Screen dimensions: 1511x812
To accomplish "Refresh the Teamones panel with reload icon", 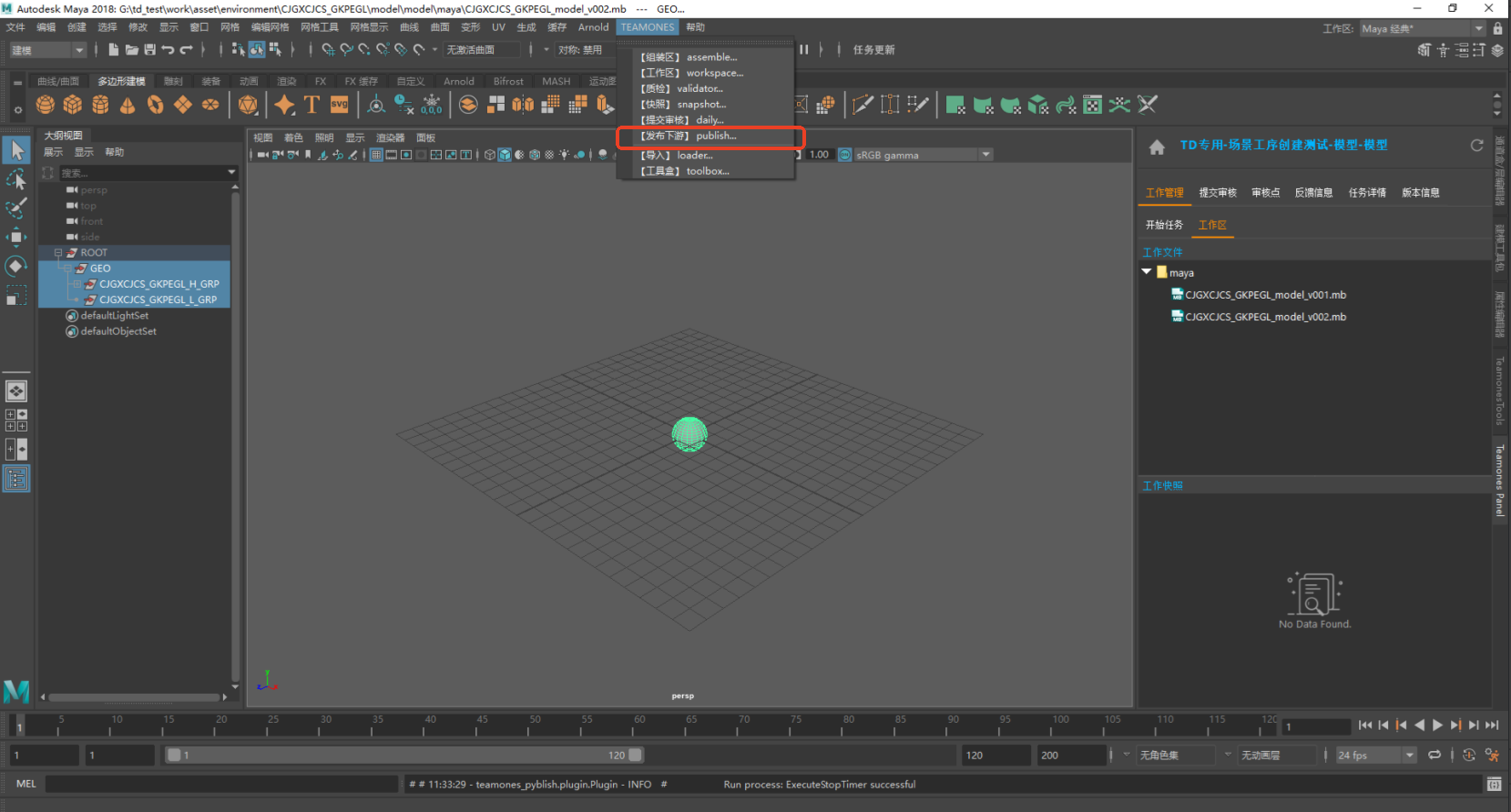I will 1476,146.
